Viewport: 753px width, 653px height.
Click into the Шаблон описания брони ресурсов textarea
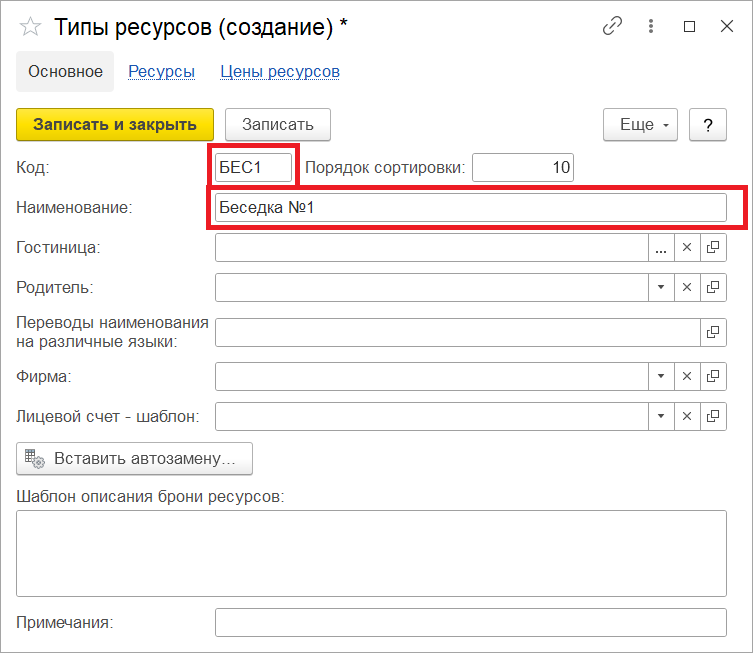[x=371, y=554]
